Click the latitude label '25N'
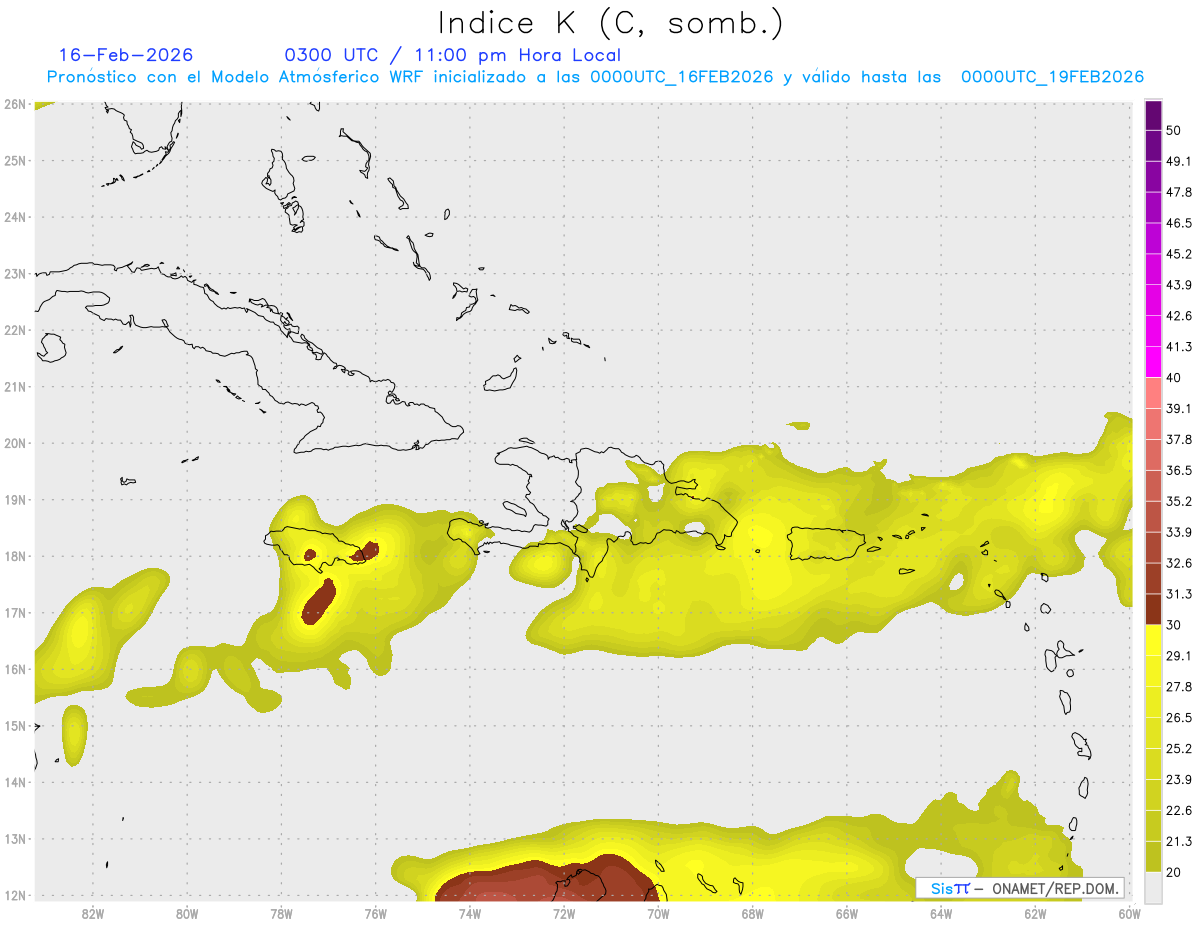The image size is (1200, 927). [x=14, y=160]
